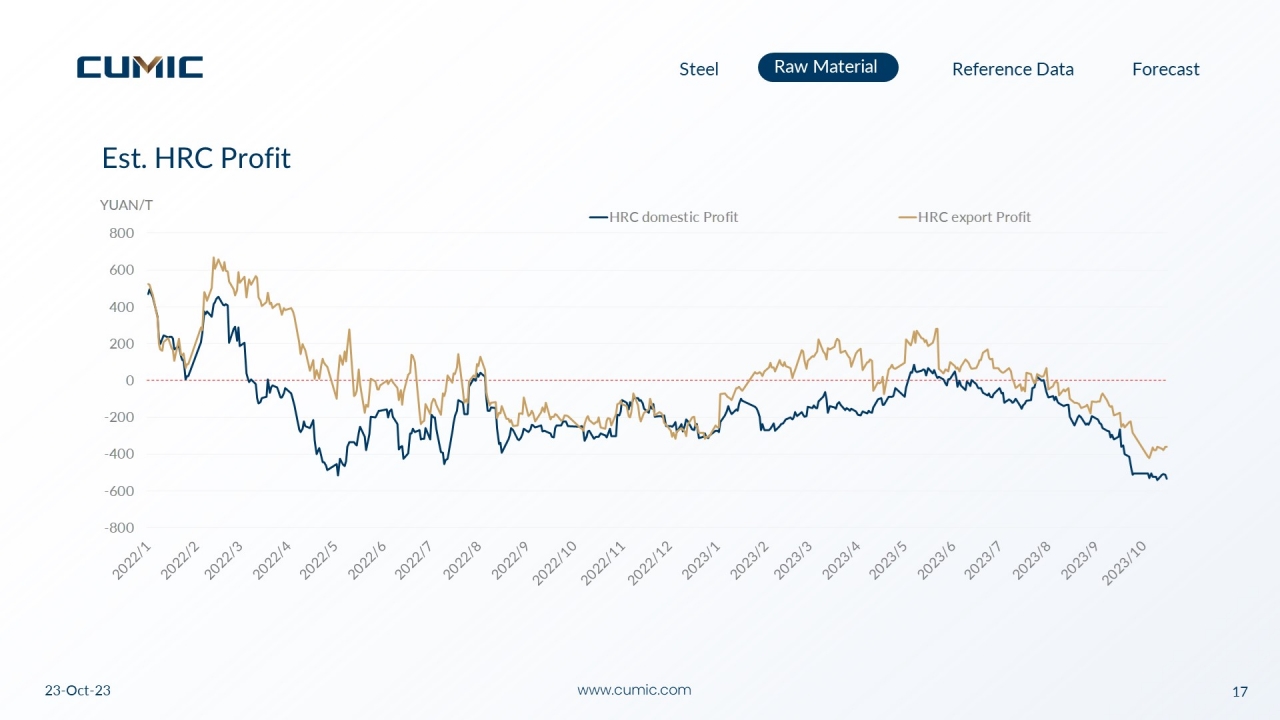Click the 800 y-axis value
The height and width of the screenshot is (720, 1280).
(x=122, y=233)
